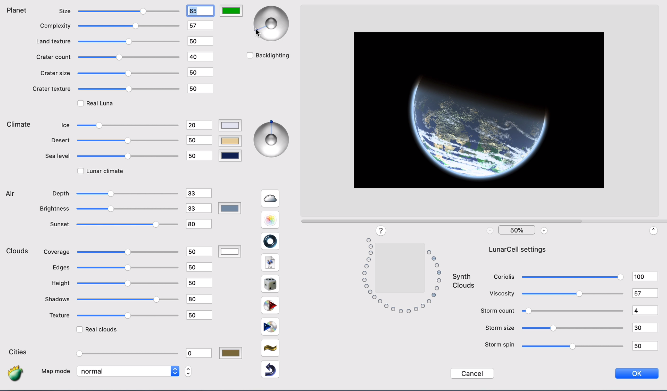667x391 pixels.
Task: Click the color wheel icon button
Action: pyautogui.click(x=270, y=220)
